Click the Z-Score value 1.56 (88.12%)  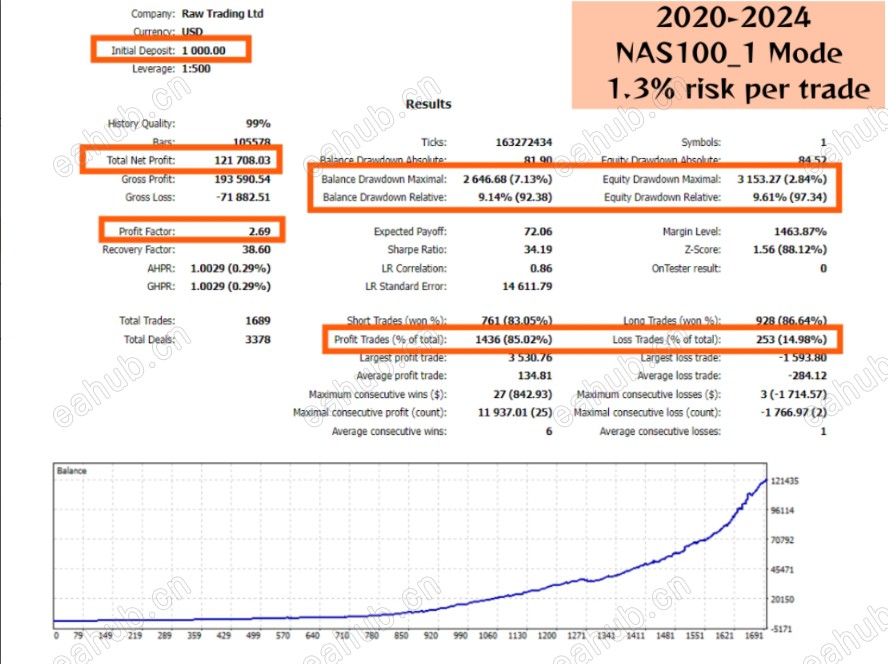pos(789,249)
